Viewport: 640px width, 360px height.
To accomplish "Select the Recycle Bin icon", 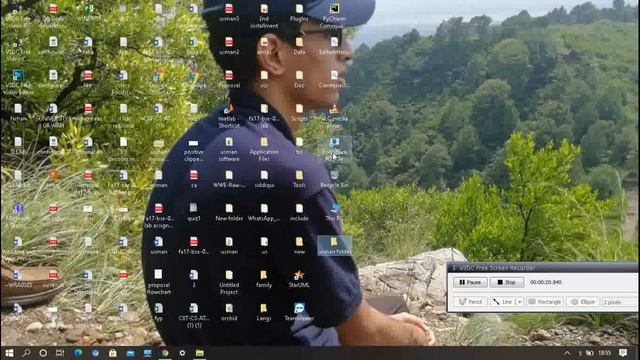I will pos(334,180).
